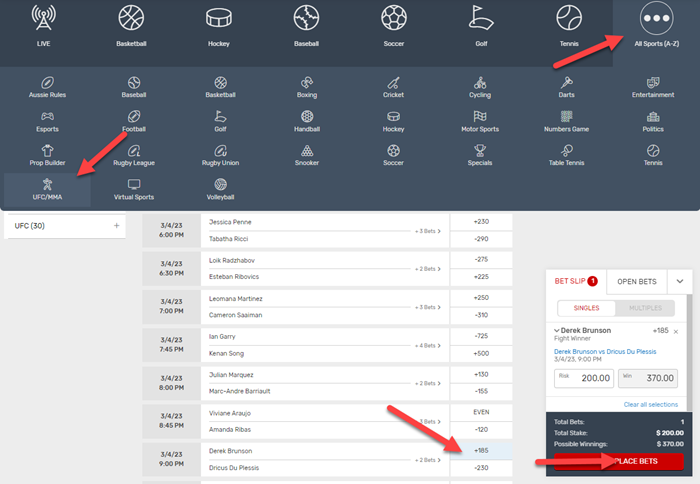
Task: Expand +4 Bets for Ian Garry fight
Action: tap(429, 345)
